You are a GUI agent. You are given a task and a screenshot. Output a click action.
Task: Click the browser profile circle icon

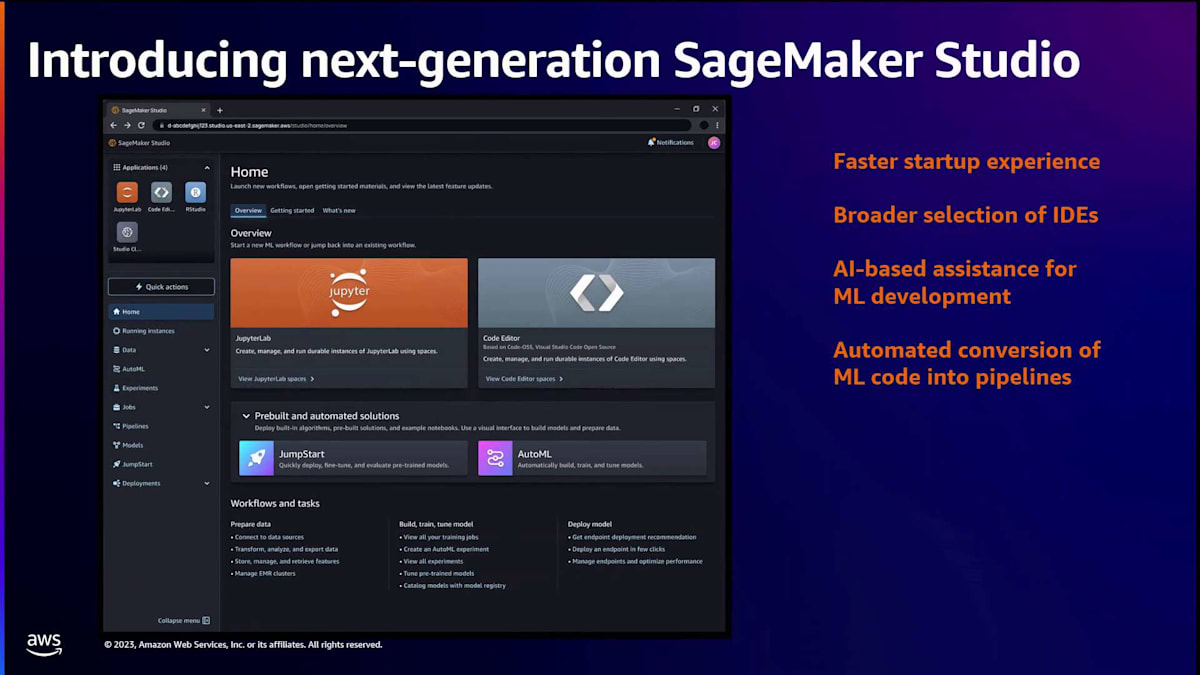(704, 125)
